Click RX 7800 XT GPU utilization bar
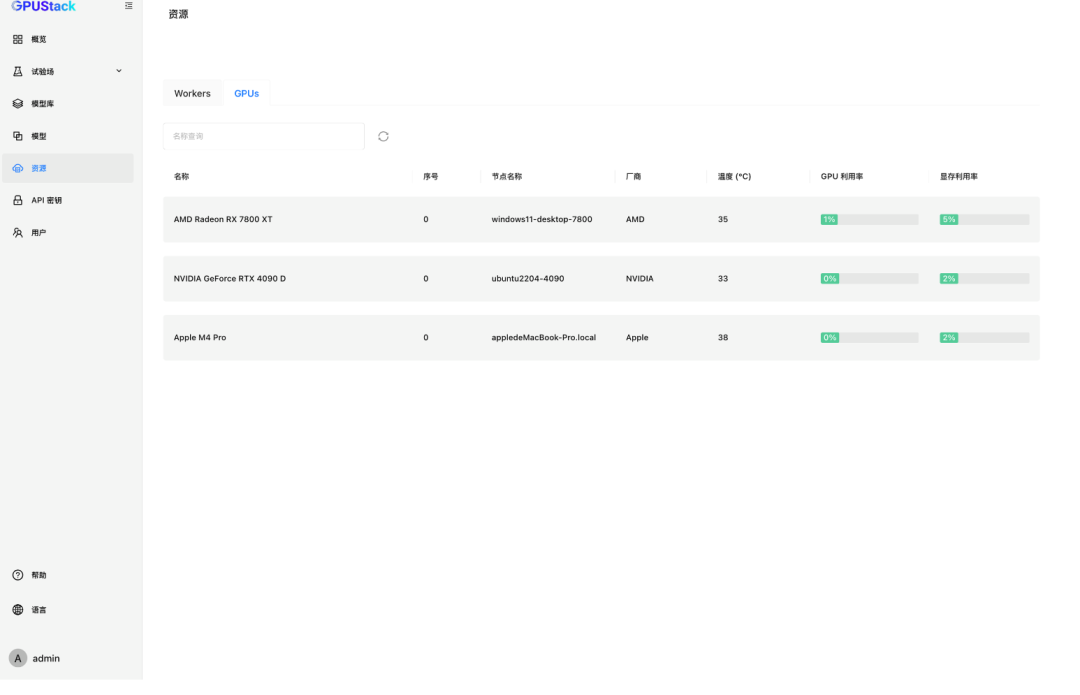The image size is (1080, 695). pos(869,220)
